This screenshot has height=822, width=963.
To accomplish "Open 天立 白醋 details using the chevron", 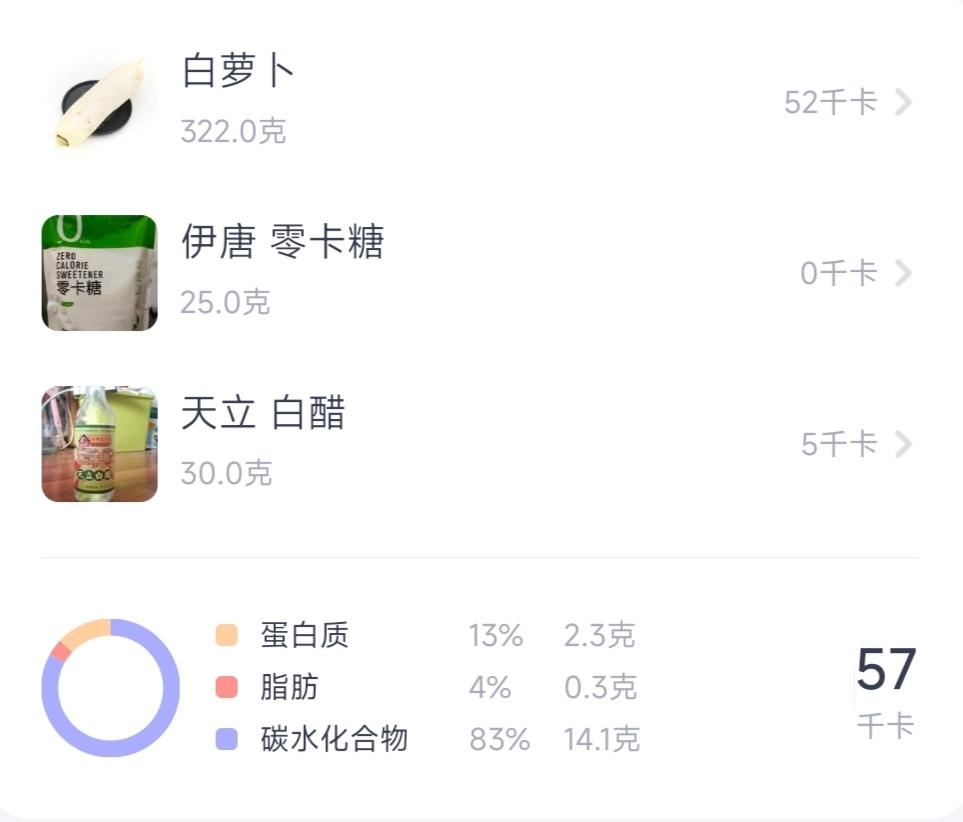I will pyautogui.click(x=903, y=445).
